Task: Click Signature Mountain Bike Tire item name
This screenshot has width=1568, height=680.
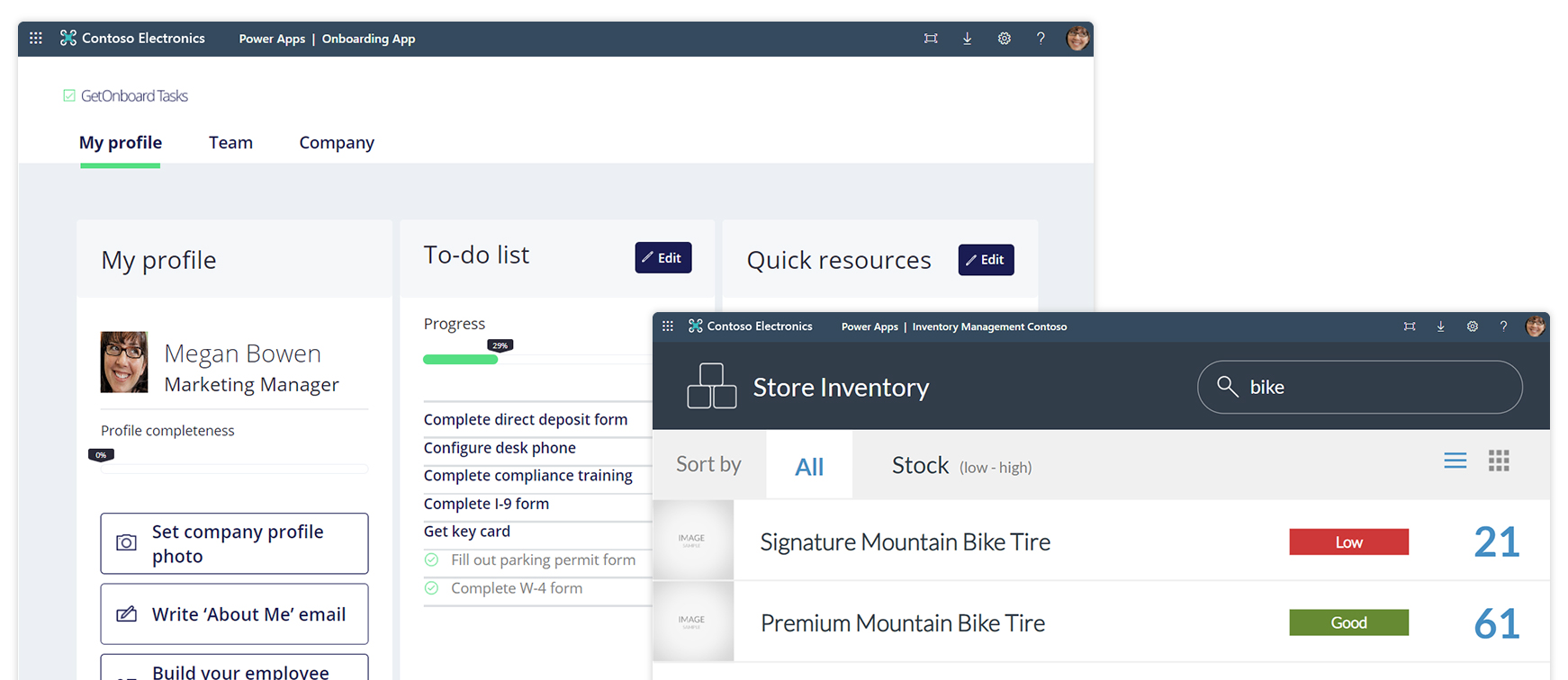Action: click(906, 541)
